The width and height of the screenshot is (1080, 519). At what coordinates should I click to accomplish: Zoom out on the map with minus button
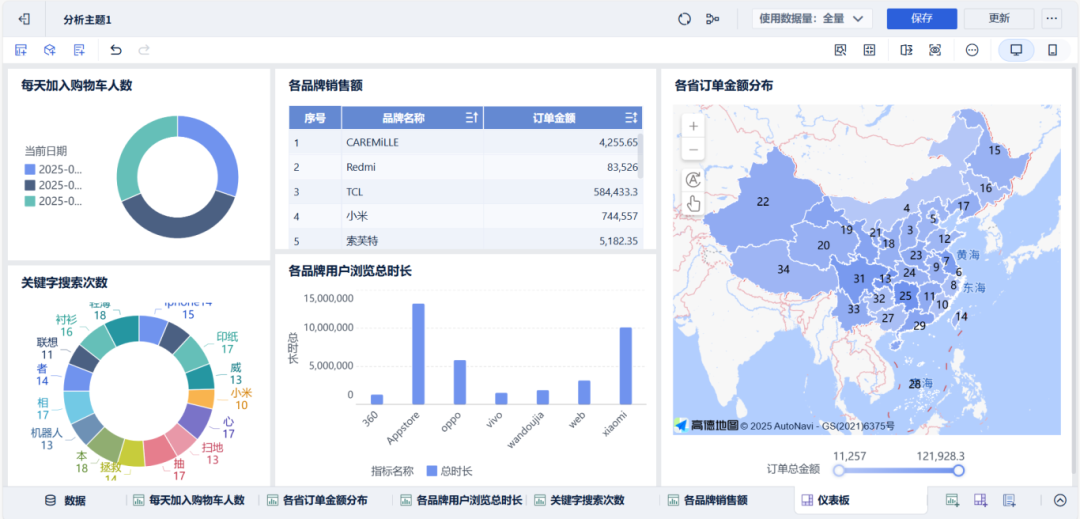click(x=693, y=150)
